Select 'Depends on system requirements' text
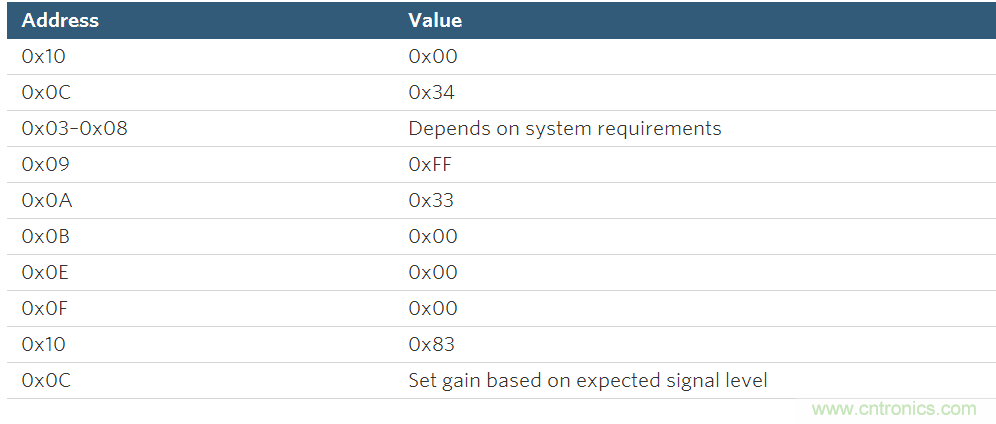 tap(564, 129)
